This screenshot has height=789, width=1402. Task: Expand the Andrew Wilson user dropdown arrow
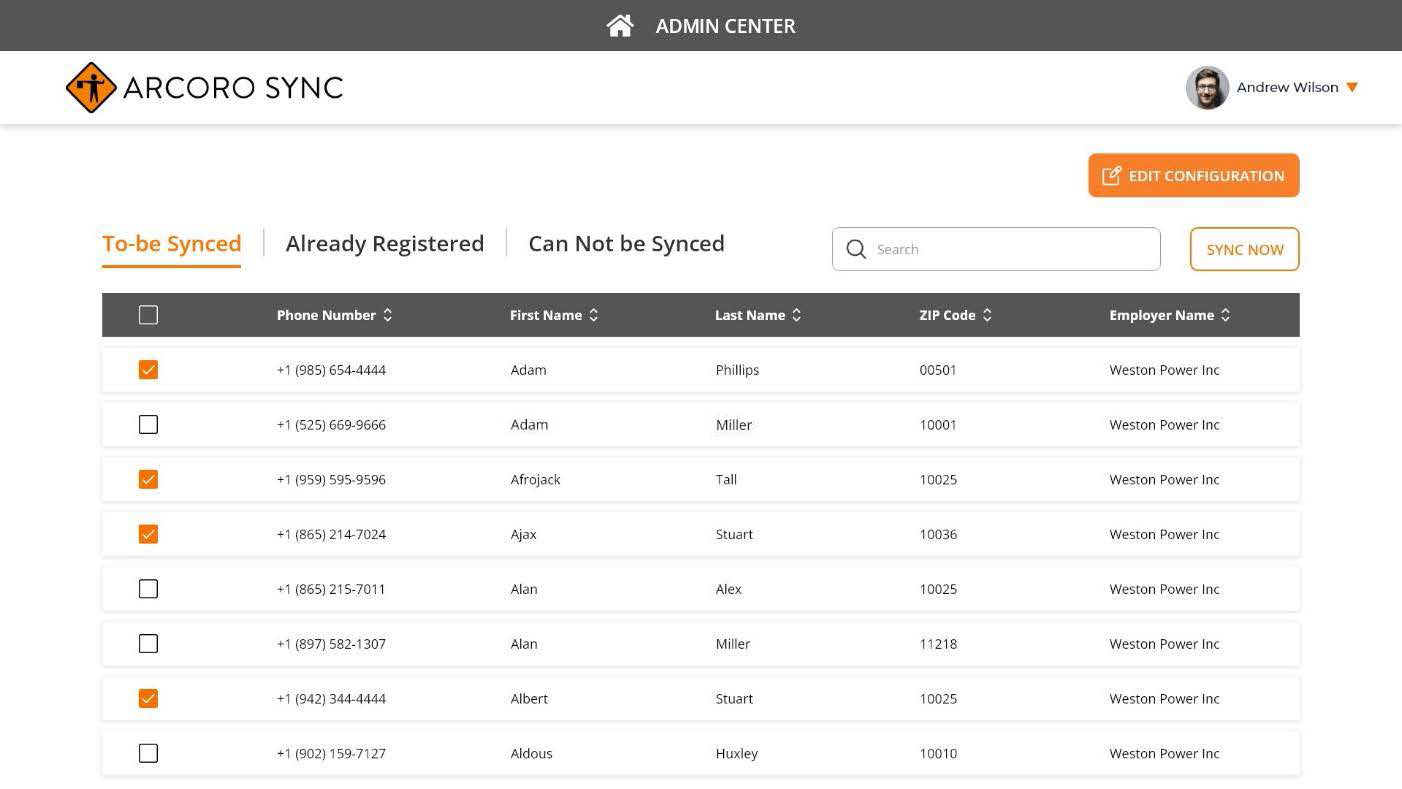click(1352, 88)
